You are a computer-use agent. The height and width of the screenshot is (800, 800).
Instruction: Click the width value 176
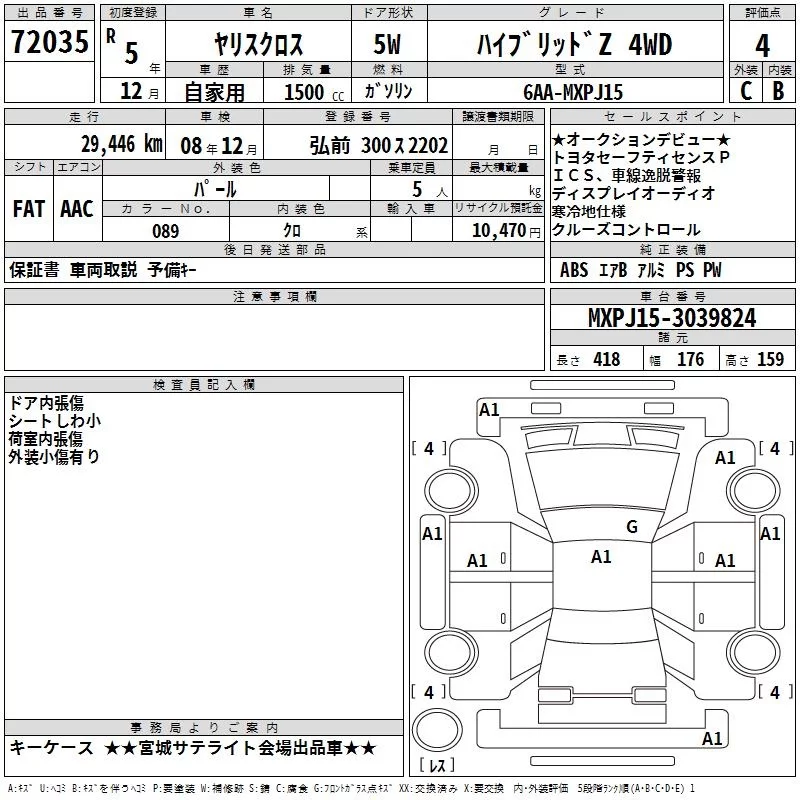(x=690, y=359)
